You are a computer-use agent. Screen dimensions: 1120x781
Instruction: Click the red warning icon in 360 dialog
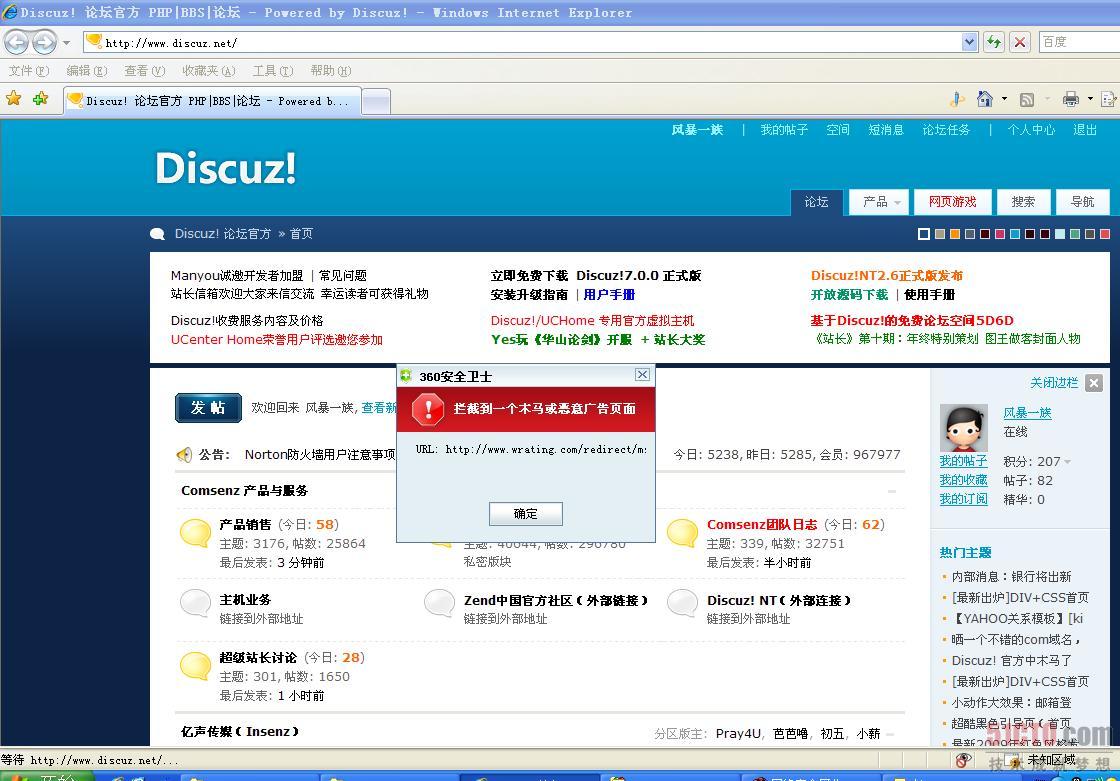pos(428,409)
